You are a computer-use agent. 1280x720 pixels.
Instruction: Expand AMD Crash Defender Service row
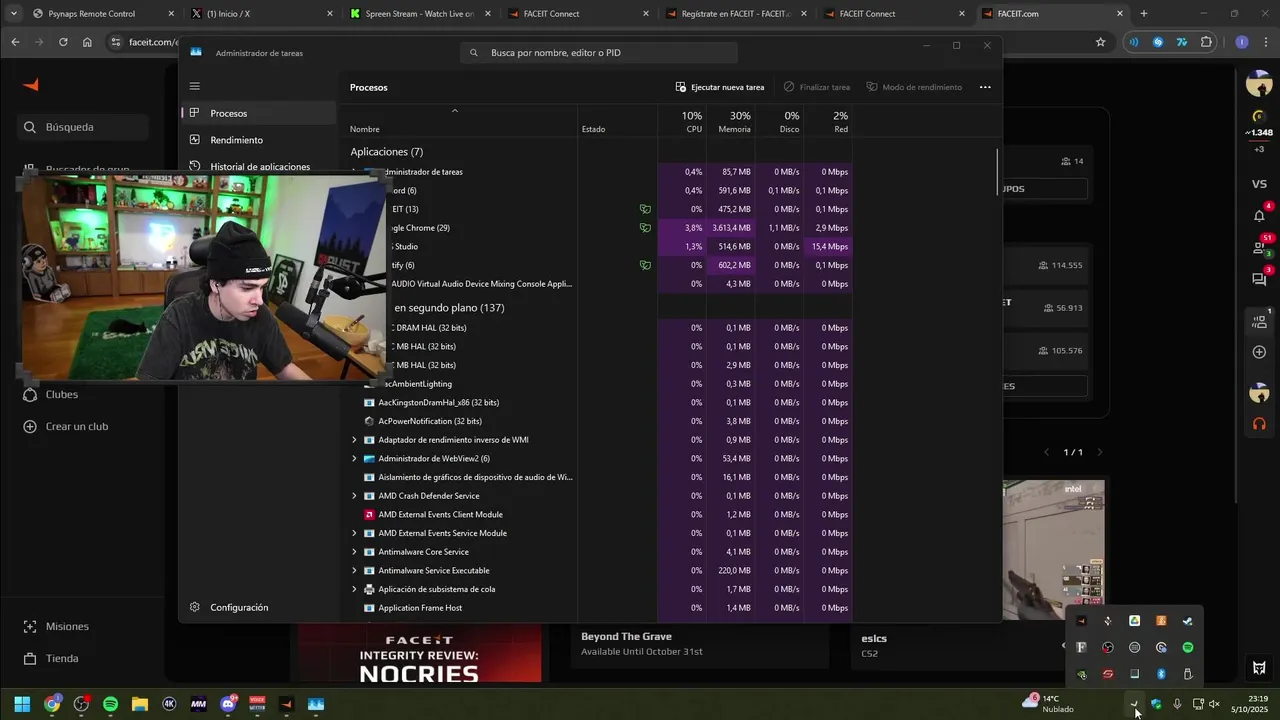tap(354, 496)
